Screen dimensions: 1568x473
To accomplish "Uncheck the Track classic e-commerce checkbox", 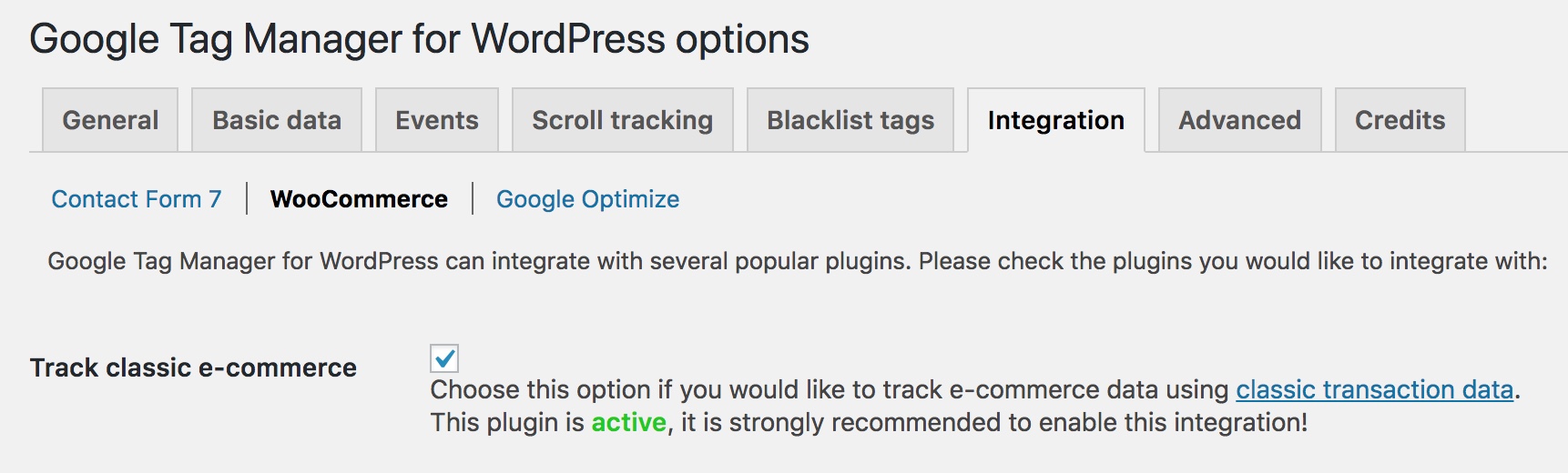I will pyautogui.click(x=444, y=358).
